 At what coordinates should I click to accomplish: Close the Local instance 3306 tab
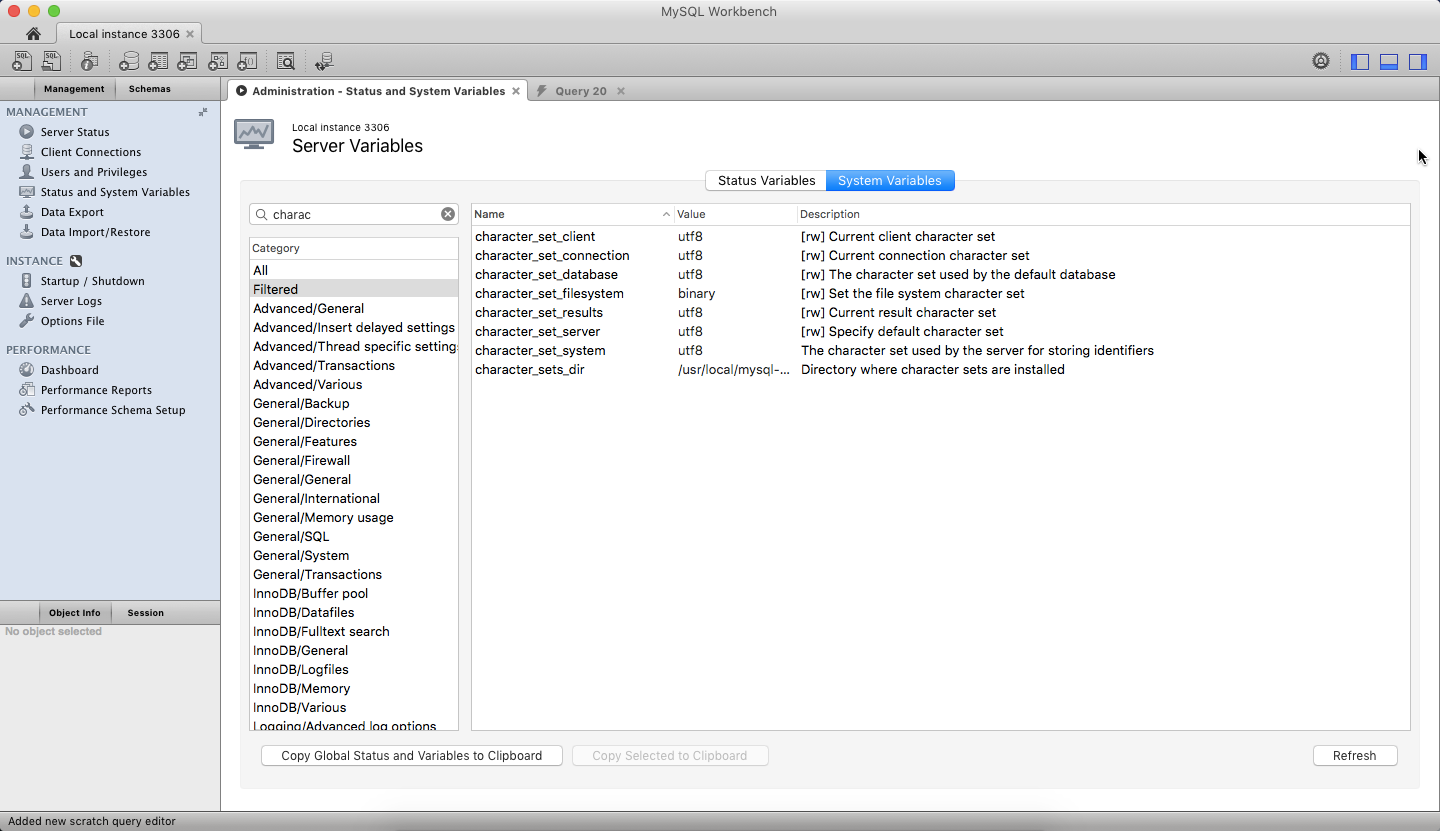pos(190,34)
